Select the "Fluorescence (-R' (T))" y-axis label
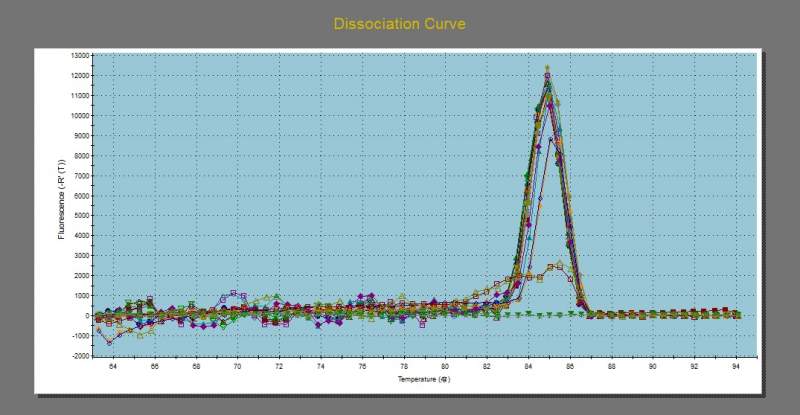 pos(61,199)
